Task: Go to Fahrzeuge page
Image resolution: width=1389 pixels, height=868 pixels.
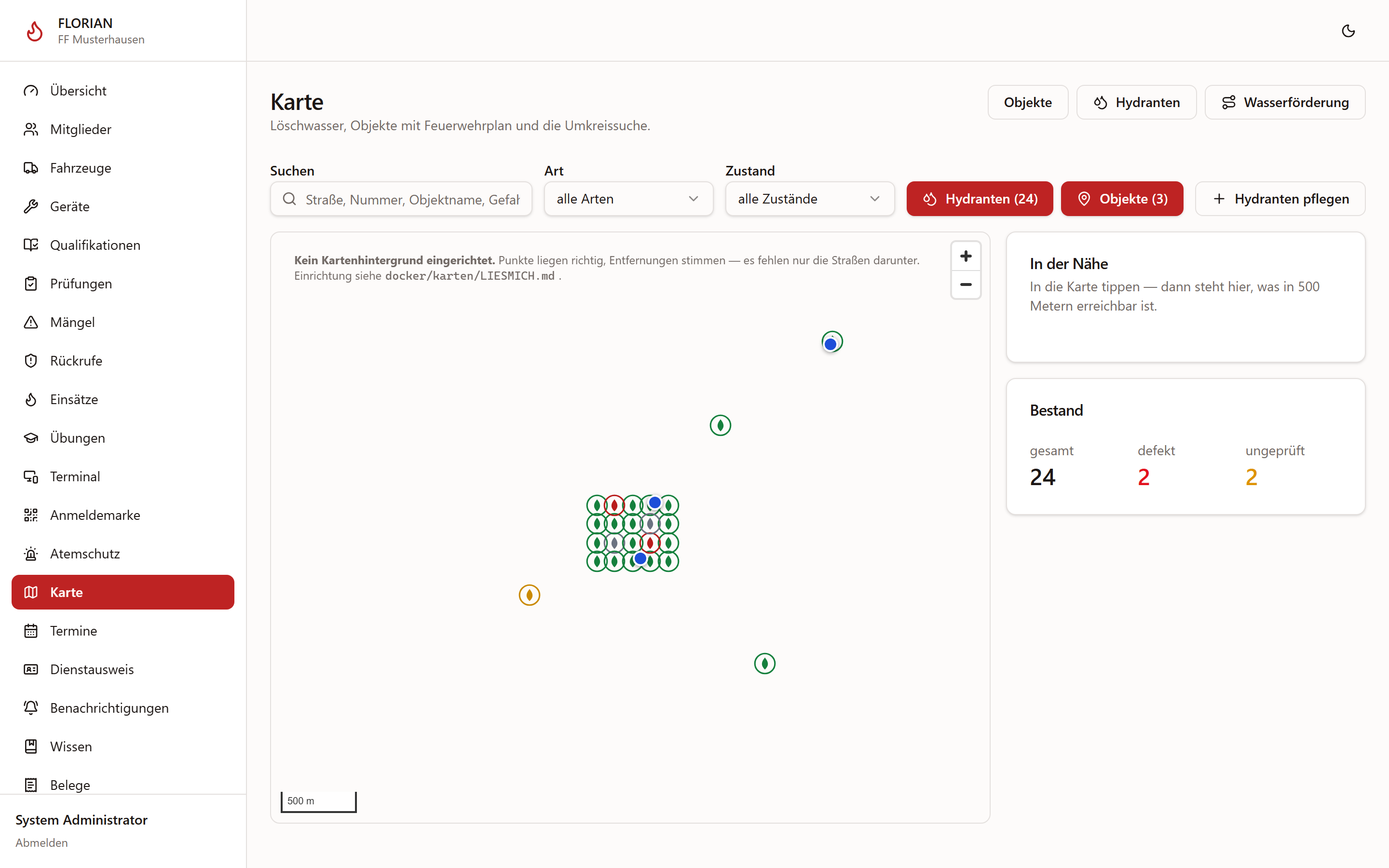Action: point(123,168)
